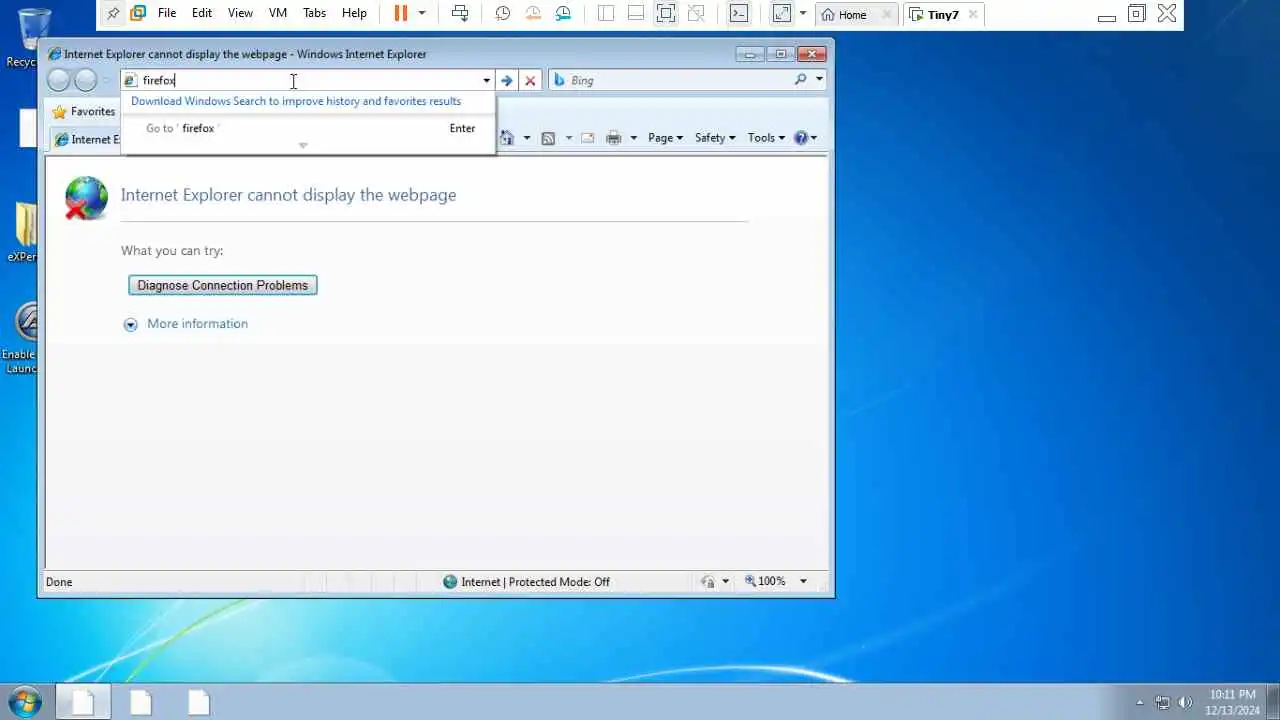Image resolution: width=1280 pixels, height=720 pixels.
Task: Open the Tools menu in IE
Action: click(766, 138)
